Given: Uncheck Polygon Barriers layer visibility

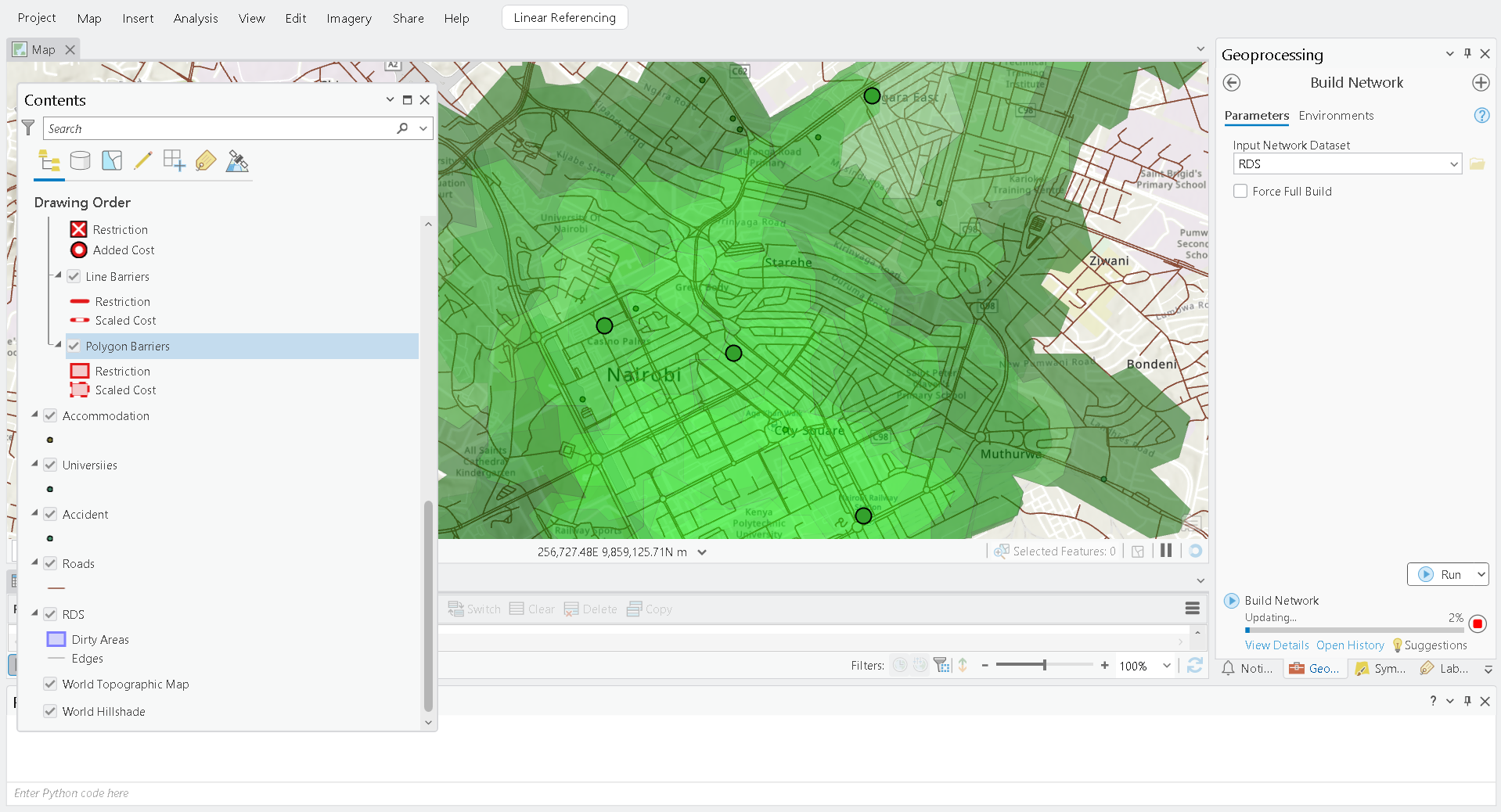Looking at the screenshot, I should pyautogui.click(x=74, y=346).
